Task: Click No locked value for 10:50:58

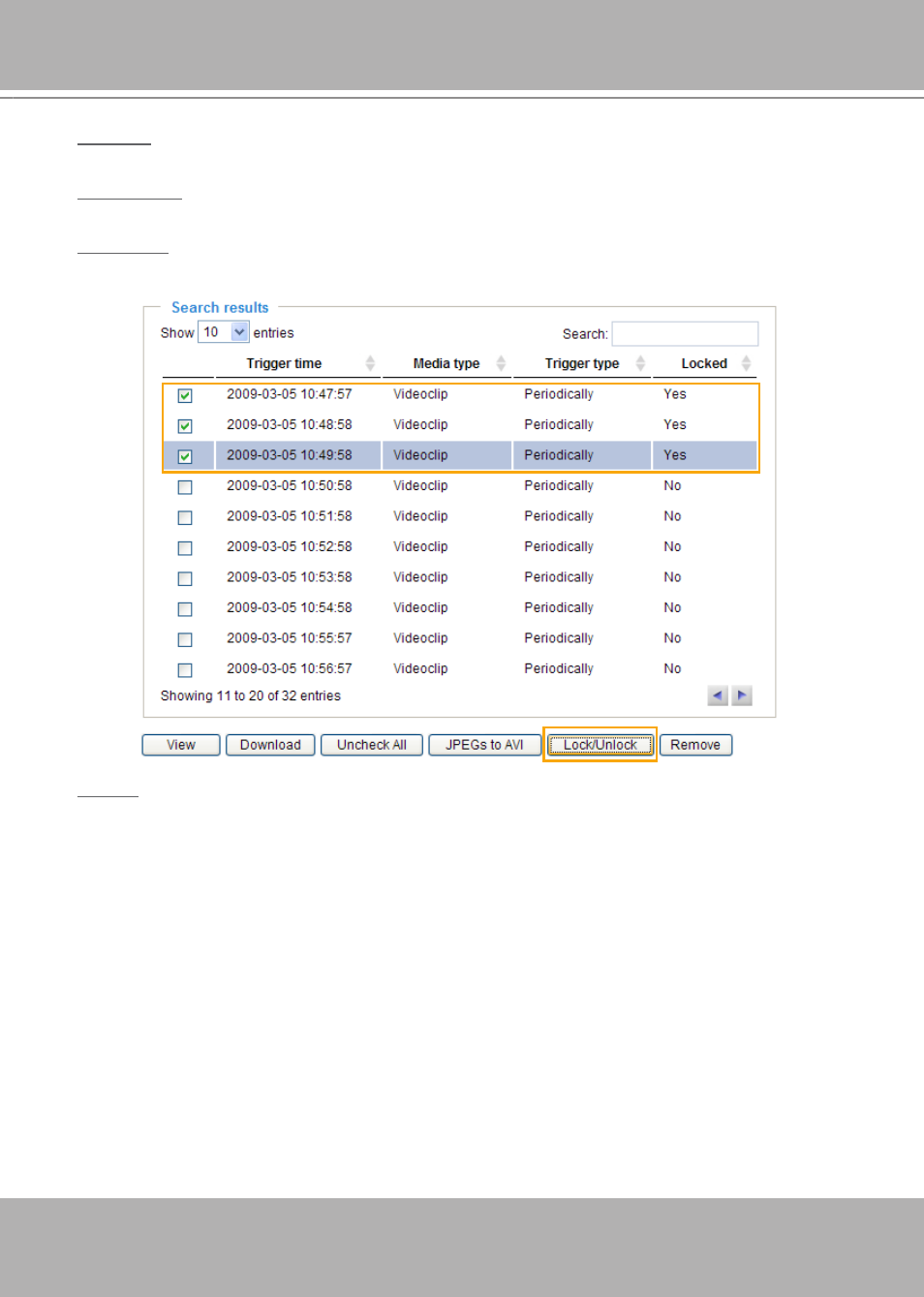Action: (672, 486)
